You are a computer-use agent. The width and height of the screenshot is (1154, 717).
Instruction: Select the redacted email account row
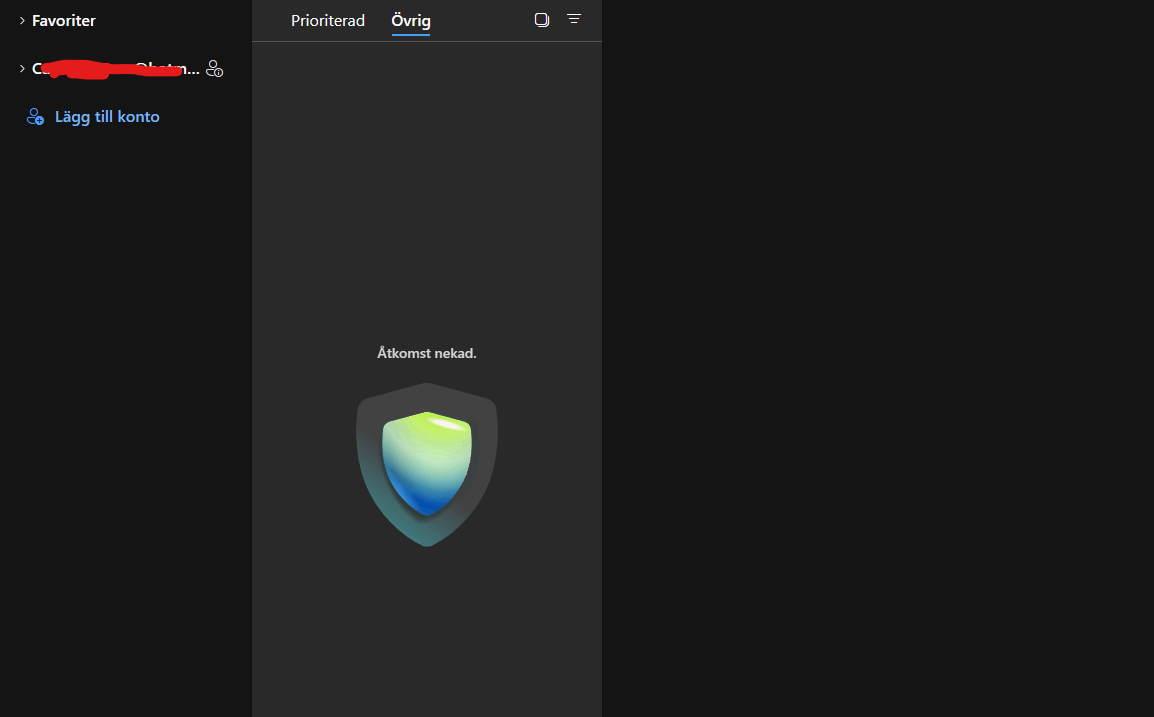116,68
